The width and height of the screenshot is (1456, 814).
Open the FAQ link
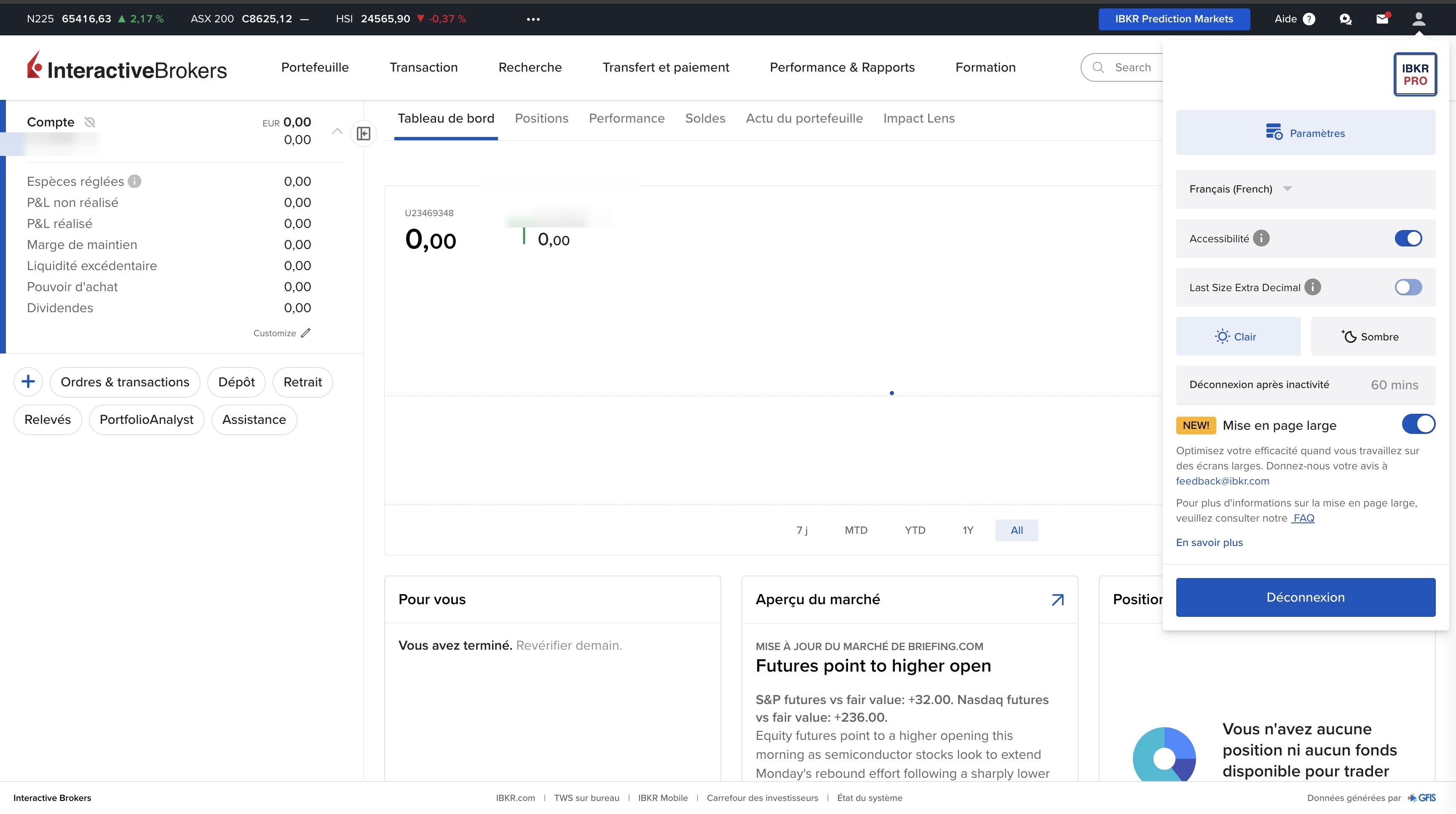click(x=1303, y=518)
